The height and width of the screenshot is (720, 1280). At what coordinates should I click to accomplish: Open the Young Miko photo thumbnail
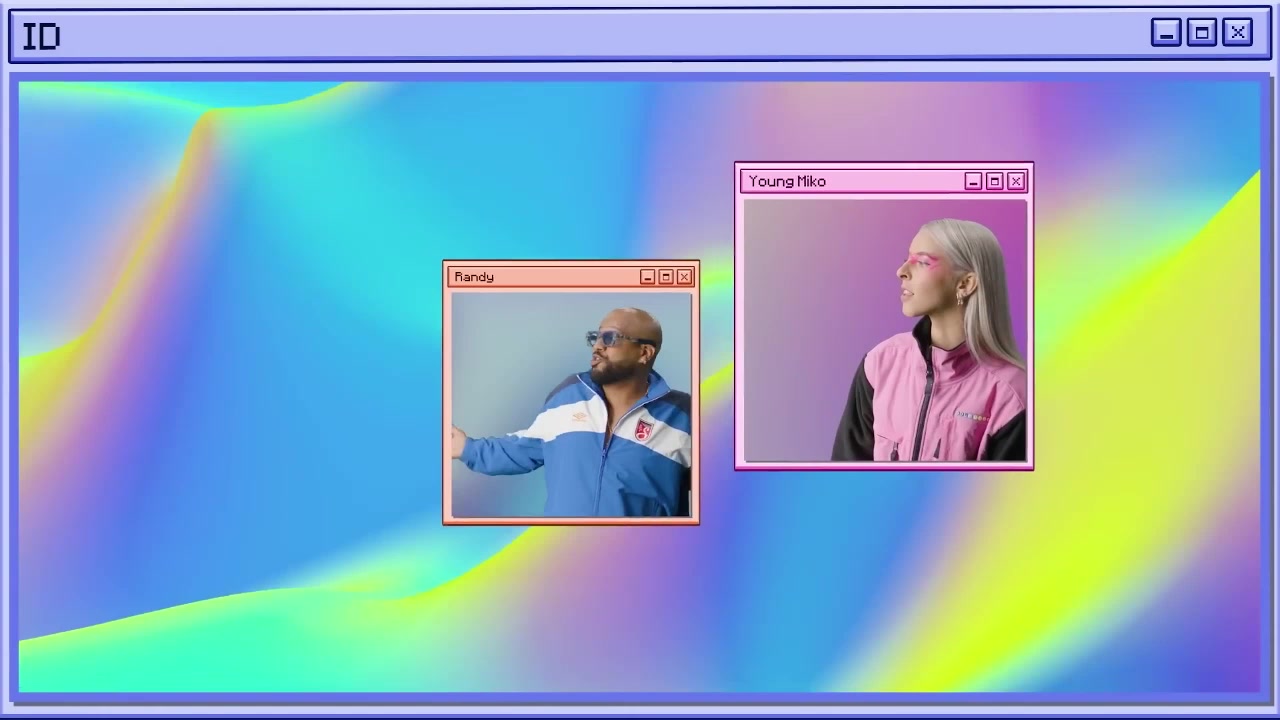pyautogui.click(x=885, y=331)
